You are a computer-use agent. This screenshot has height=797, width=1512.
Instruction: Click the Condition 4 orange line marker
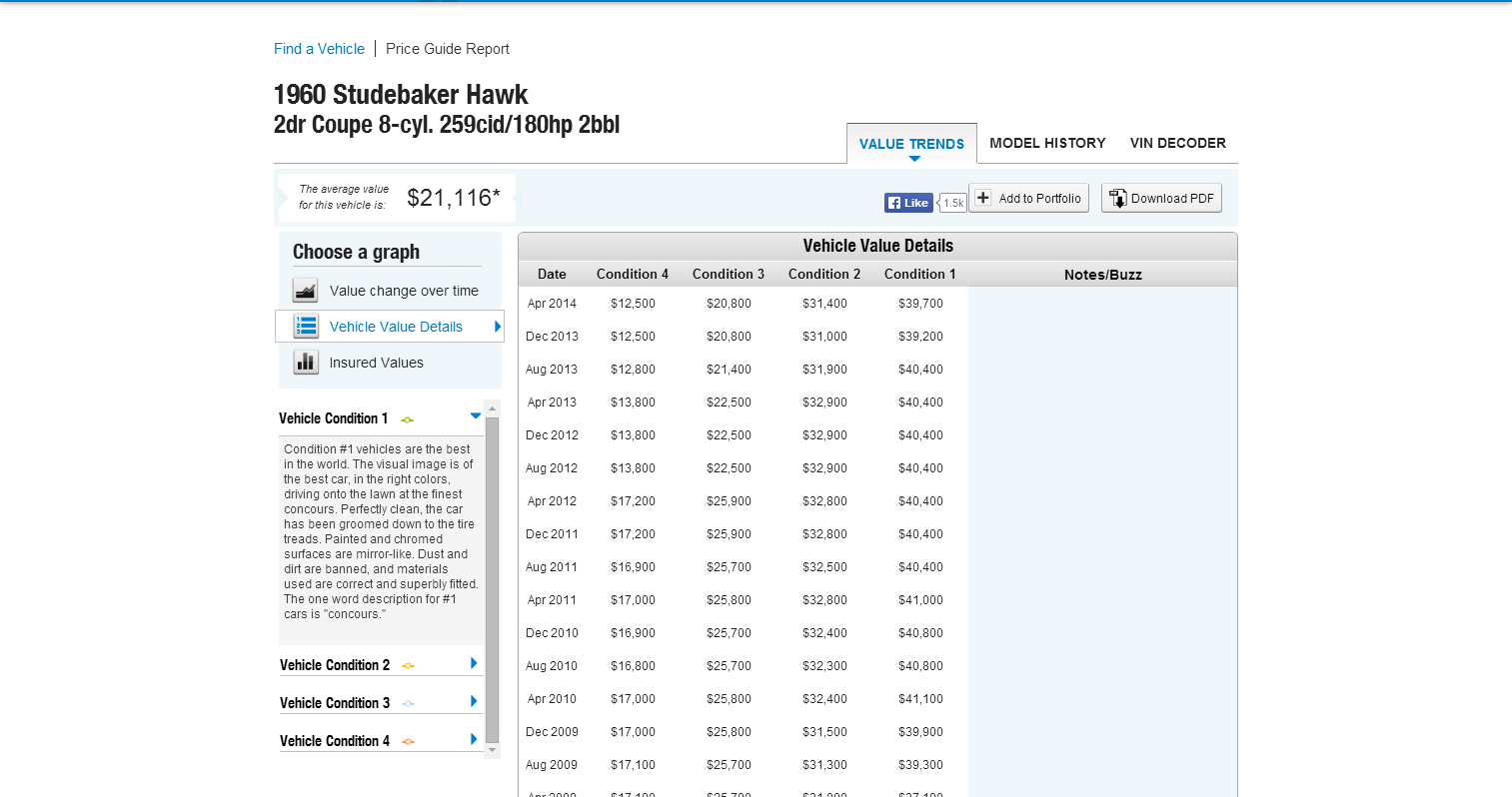pyautogui.click(x=408, y=742)
